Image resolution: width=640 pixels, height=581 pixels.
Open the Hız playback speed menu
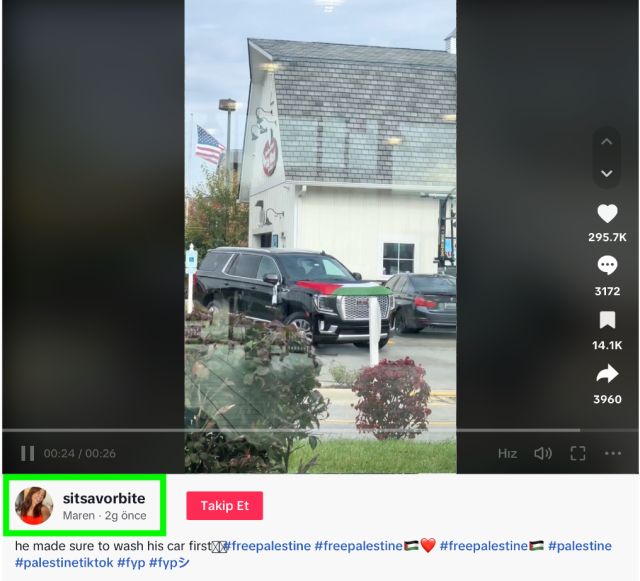click(507, 454)
